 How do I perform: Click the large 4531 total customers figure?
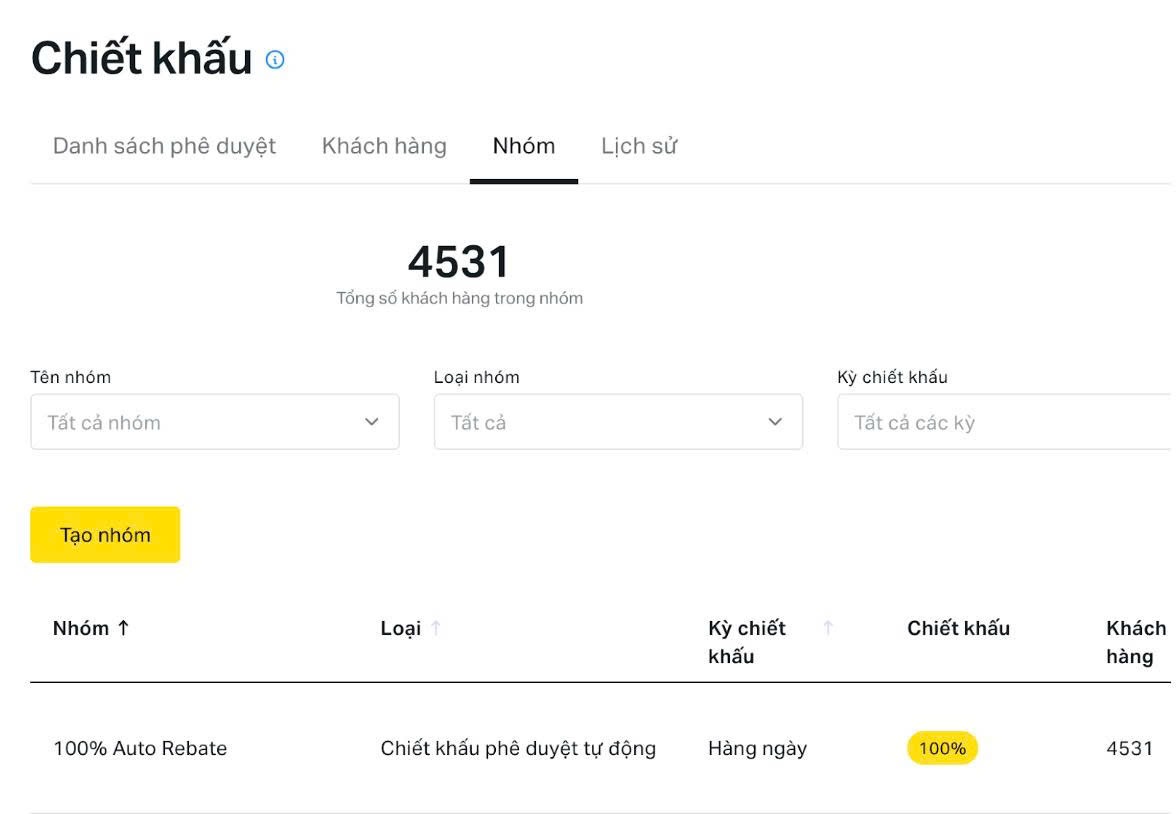[459, 262]
